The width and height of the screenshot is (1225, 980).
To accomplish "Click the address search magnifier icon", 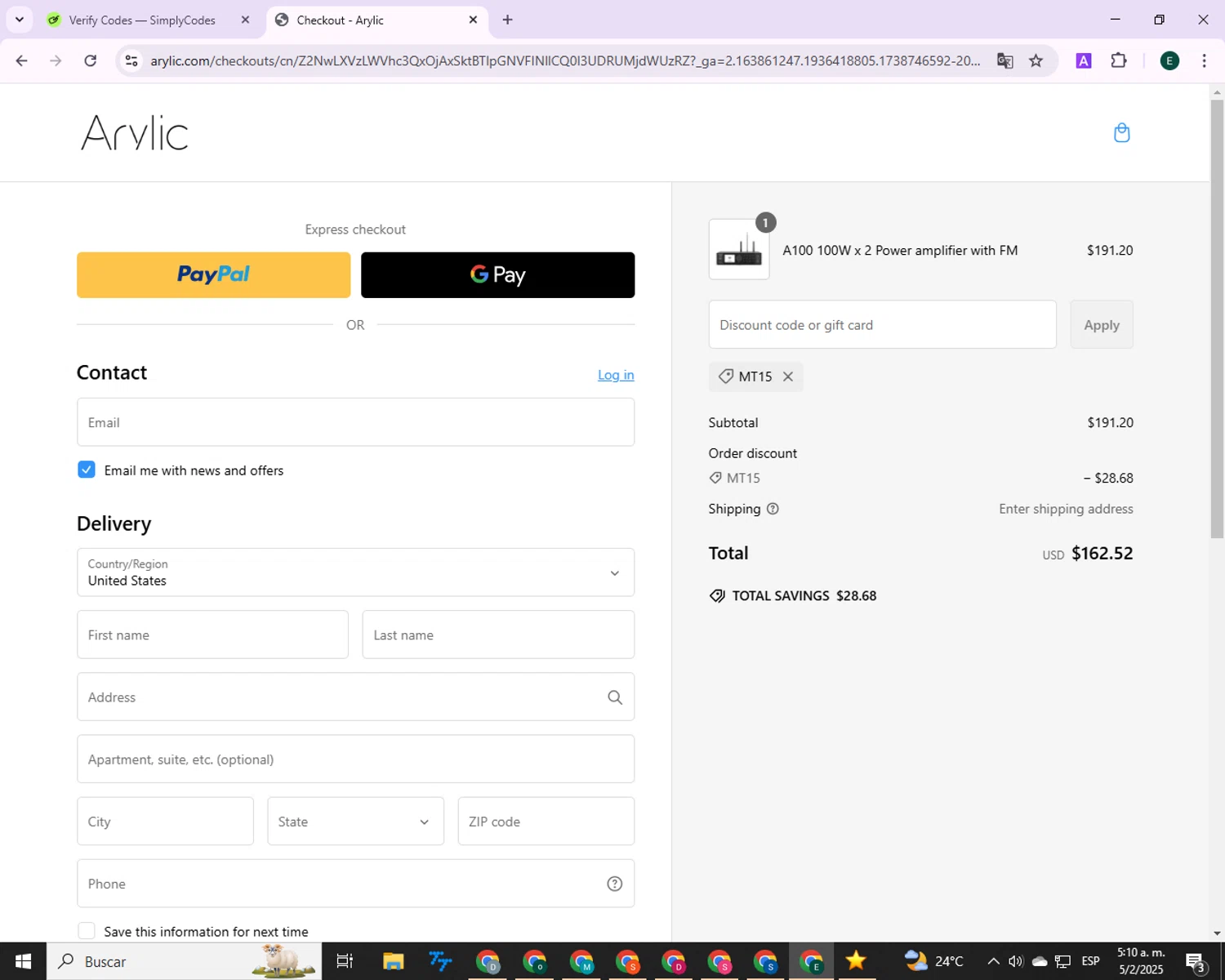I will (x=614, y=697).
